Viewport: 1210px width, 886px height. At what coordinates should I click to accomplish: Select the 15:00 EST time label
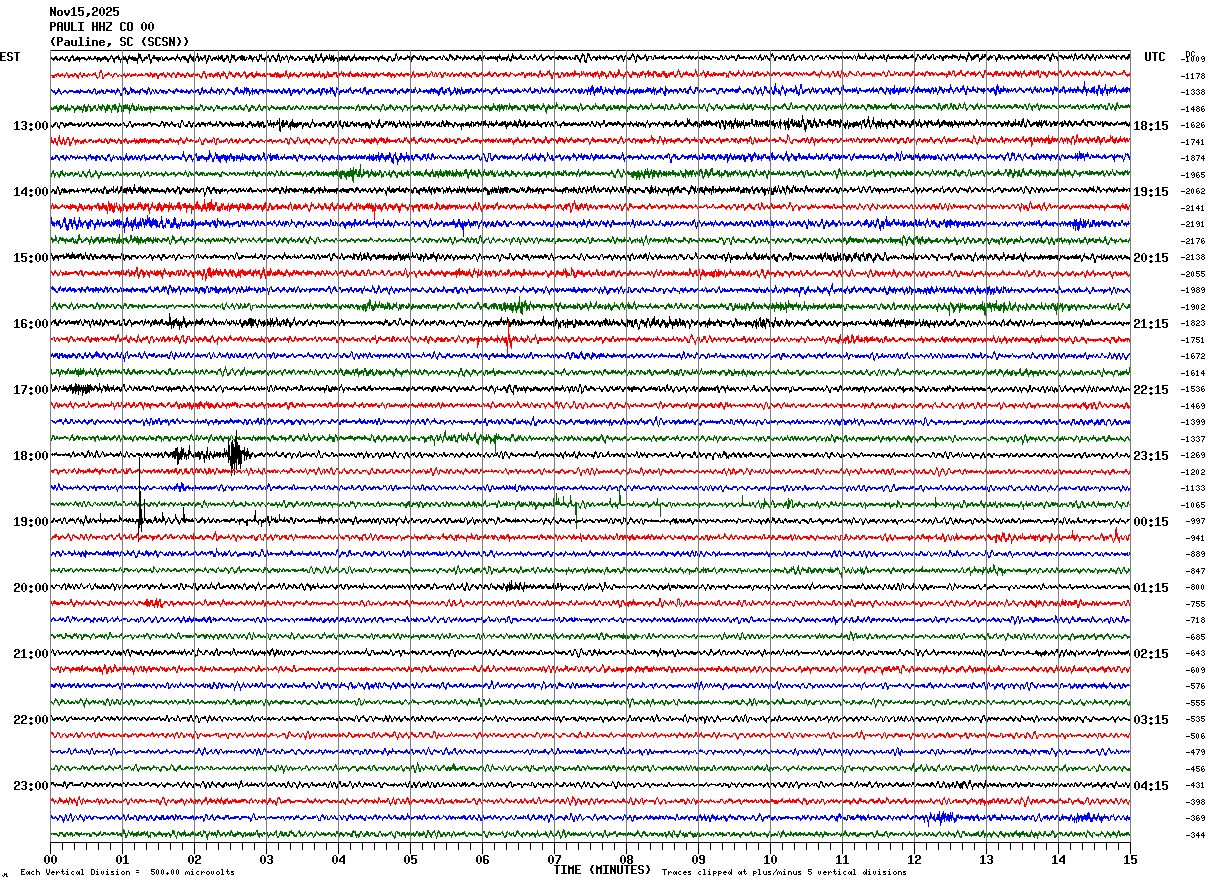(31, 257)
